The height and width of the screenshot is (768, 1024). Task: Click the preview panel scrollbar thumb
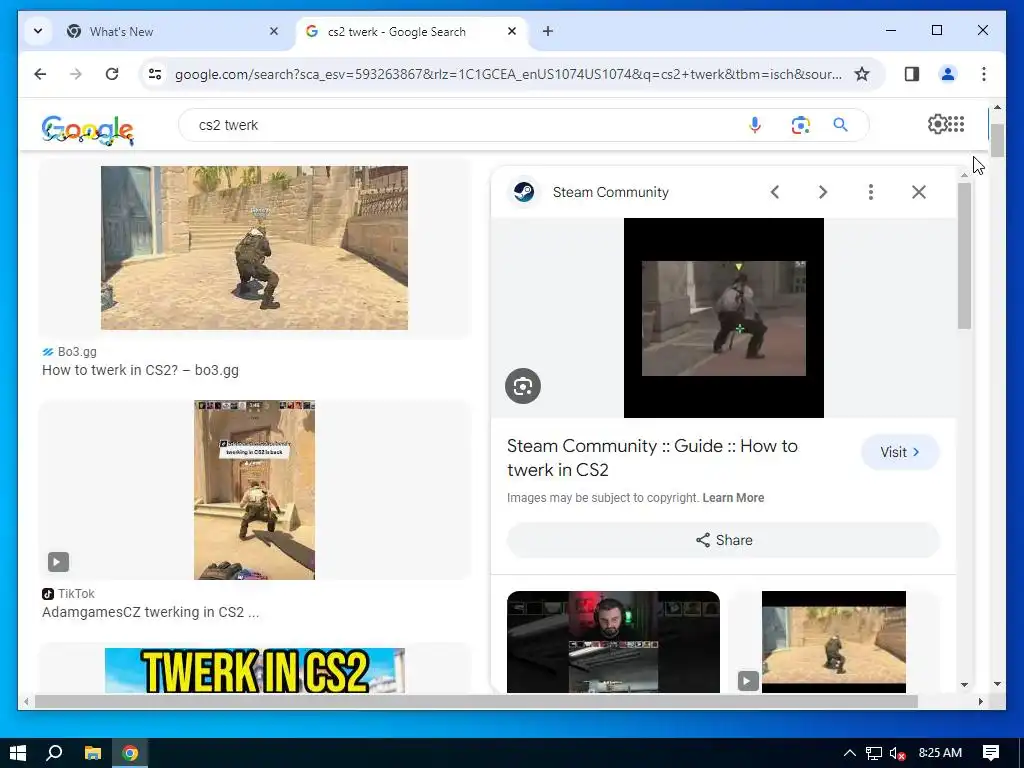[965, 255]
